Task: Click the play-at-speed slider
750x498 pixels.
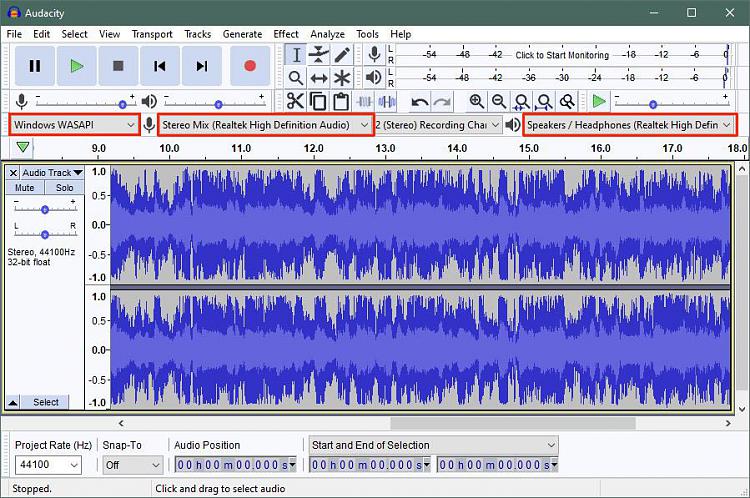Action: pyautogui.click(x=672, y=103)
